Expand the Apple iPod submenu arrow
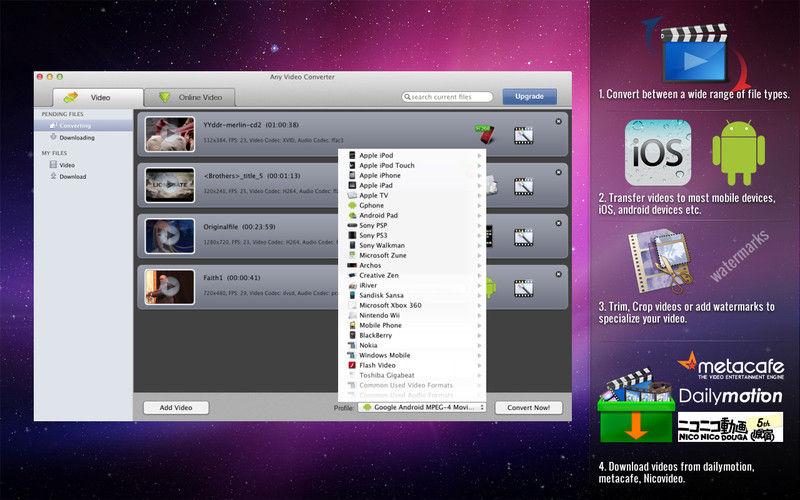This screenshot has width=800, height=500. pyautogui.click(x=479, y=155)
